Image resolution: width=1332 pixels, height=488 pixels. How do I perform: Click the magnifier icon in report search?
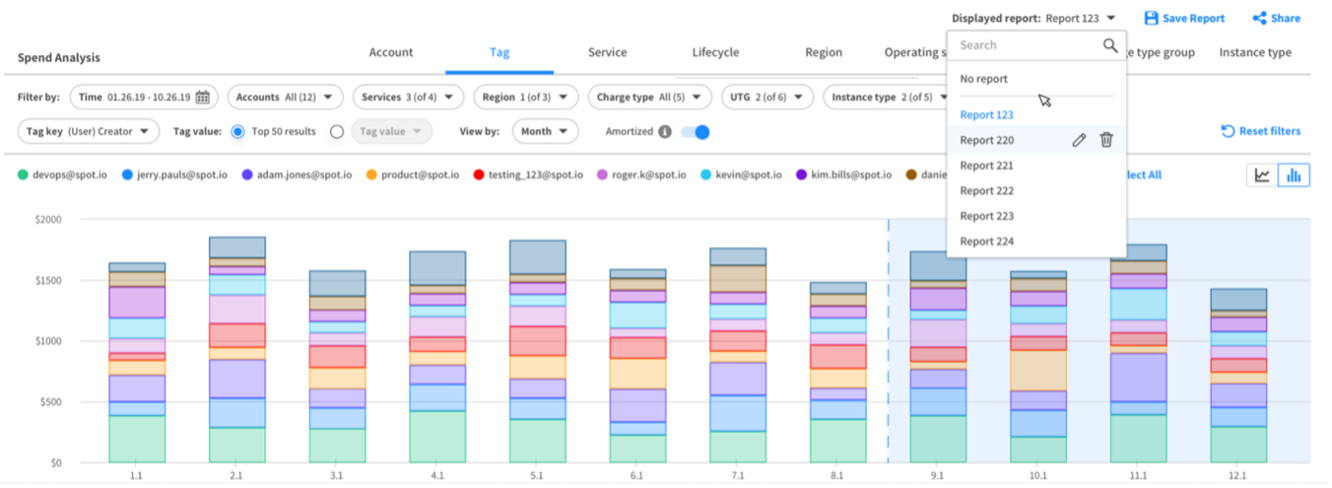pos(1109,45)
